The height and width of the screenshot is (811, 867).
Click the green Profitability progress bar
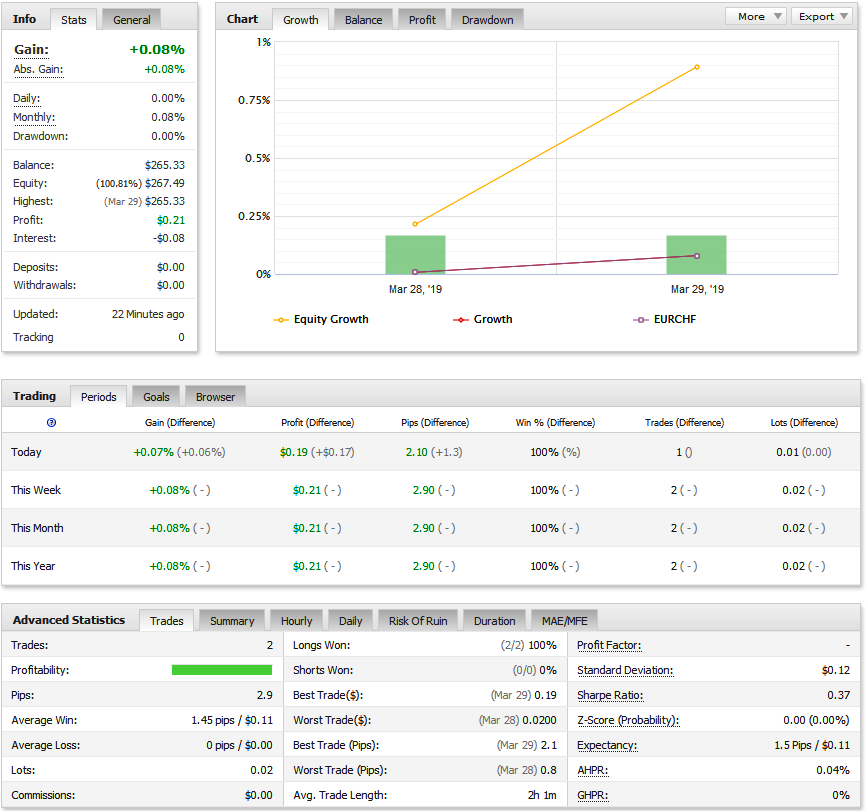point(222,670)
